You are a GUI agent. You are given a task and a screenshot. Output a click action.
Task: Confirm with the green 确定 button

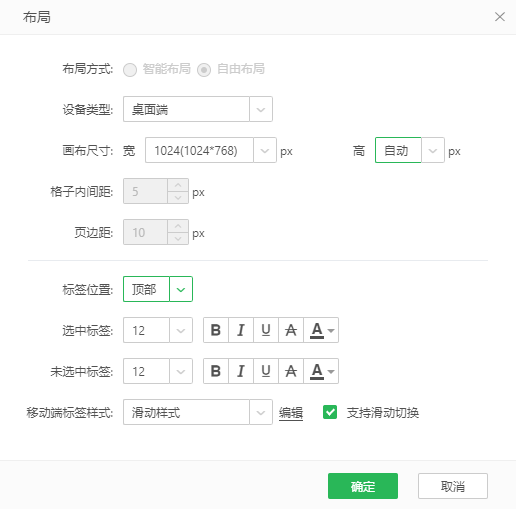[363, 486]
